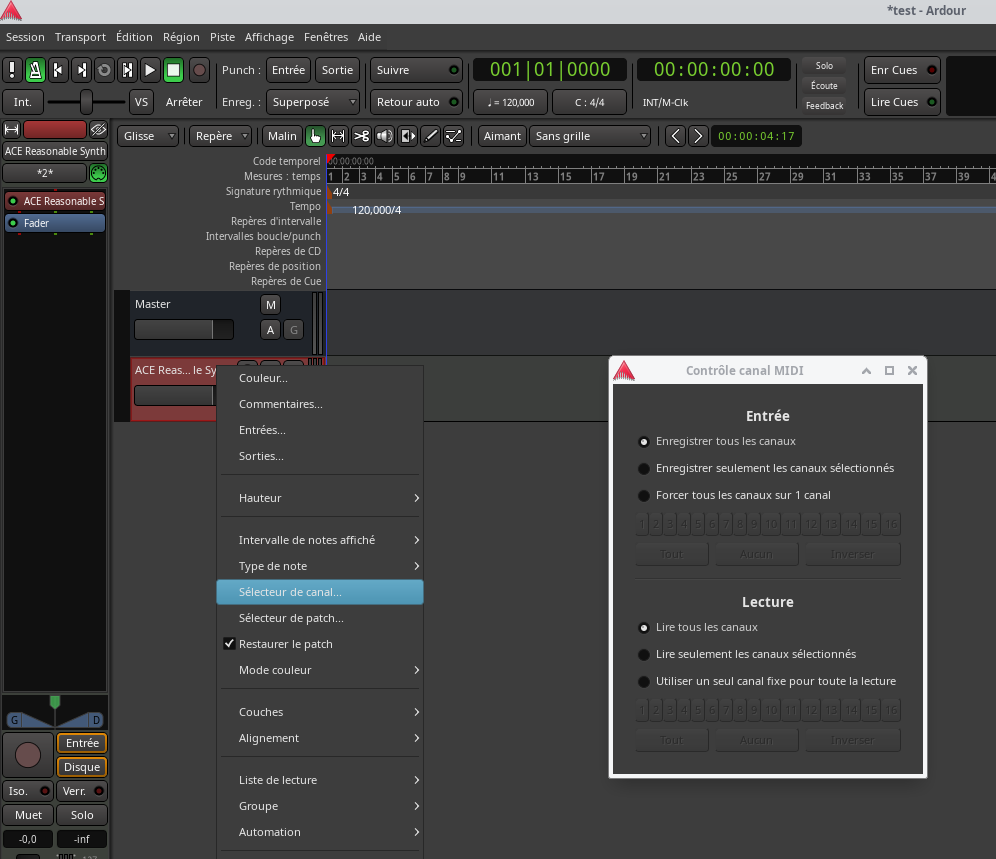Click the 'Solo' button in mixer strip
The height and width of the screenshot is (859, 996).
(x=82, y=815)
